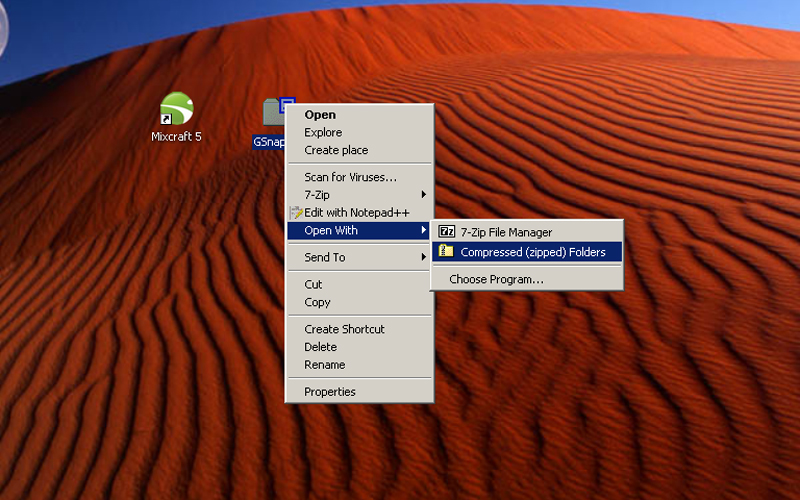The height and width of the screenshot is (500, 800).
Task: Open Properties from the context menu
Action: [359, 392]
